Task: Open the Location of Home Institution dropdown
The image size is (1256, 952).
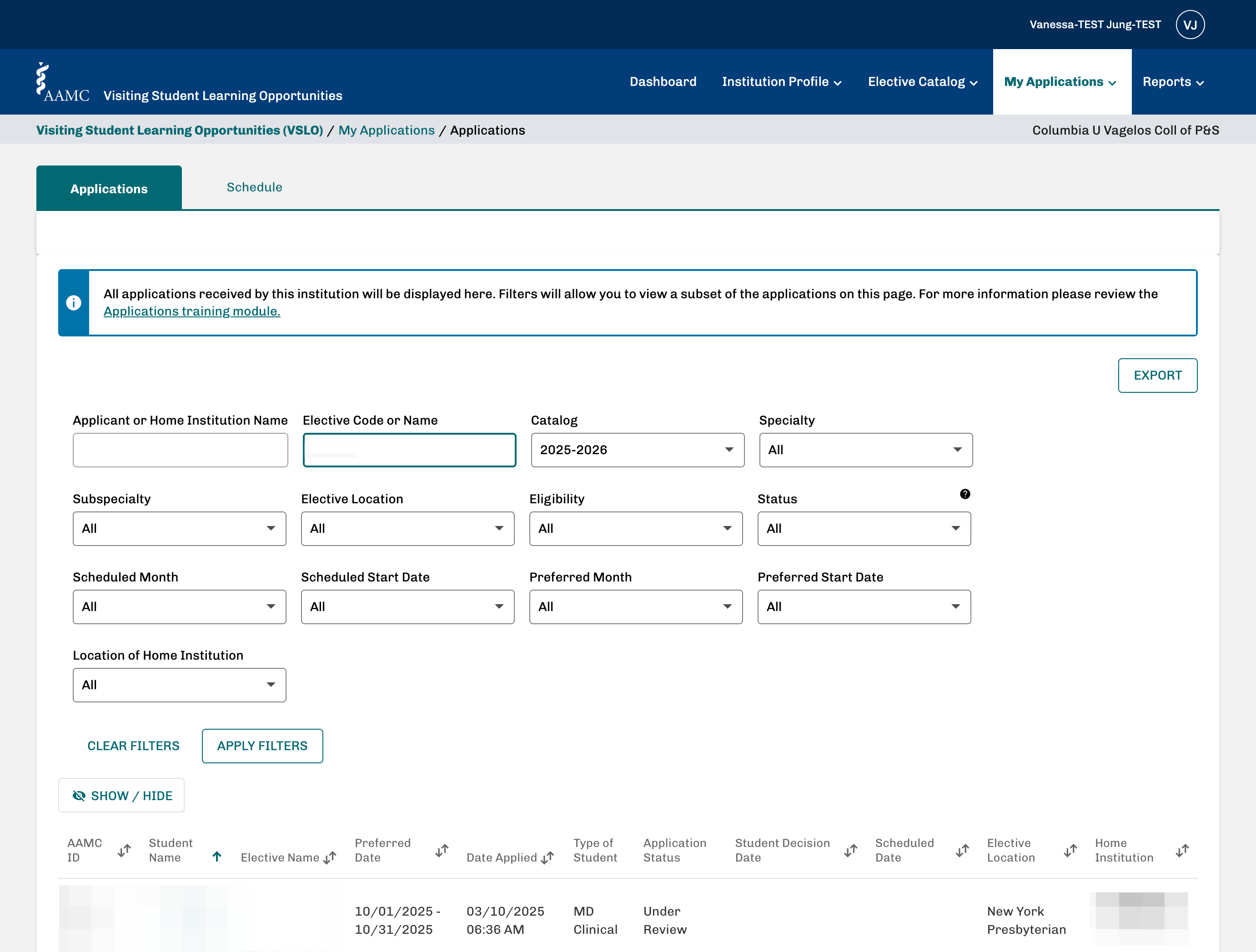Action: (180, 685)
